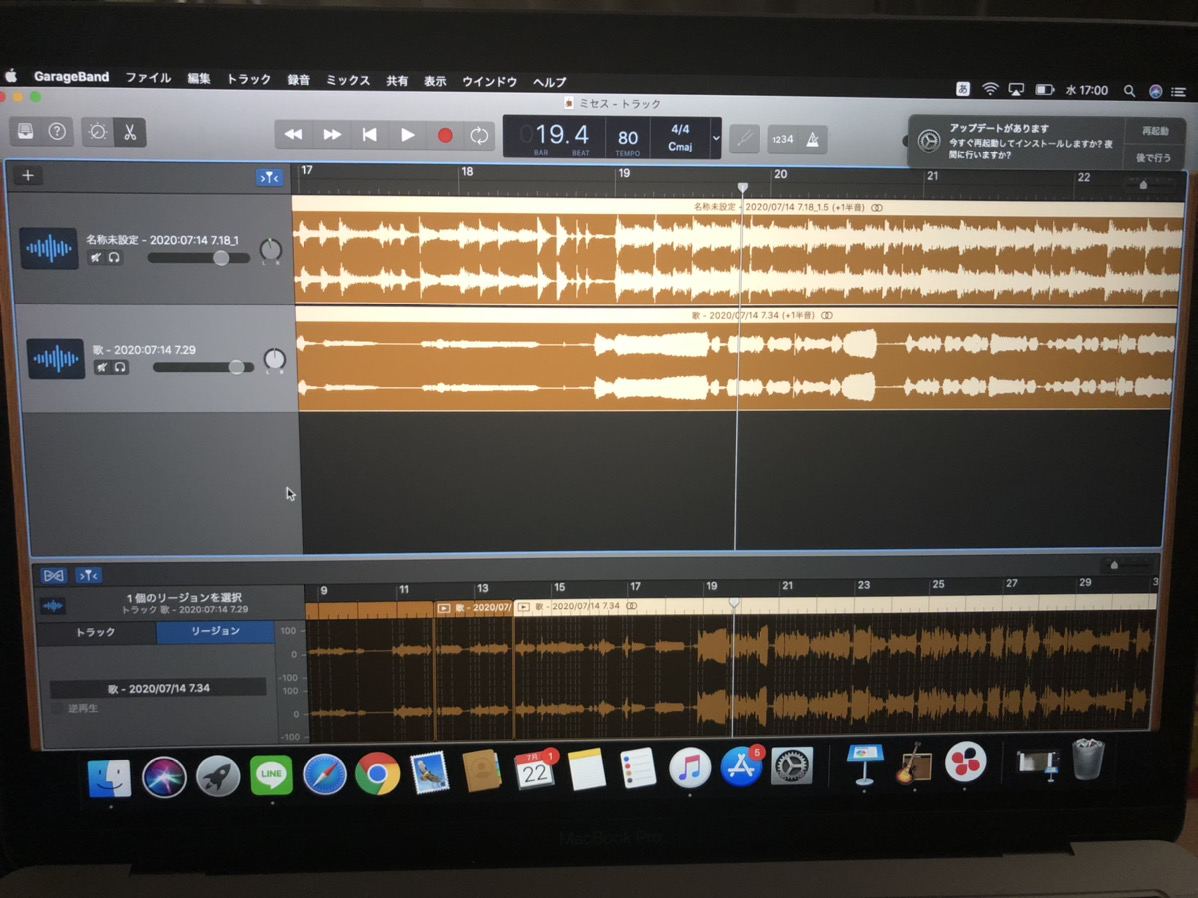Open the ミックス menu
This screenshot has width=1198, height=898.
(x=348, y=80)
